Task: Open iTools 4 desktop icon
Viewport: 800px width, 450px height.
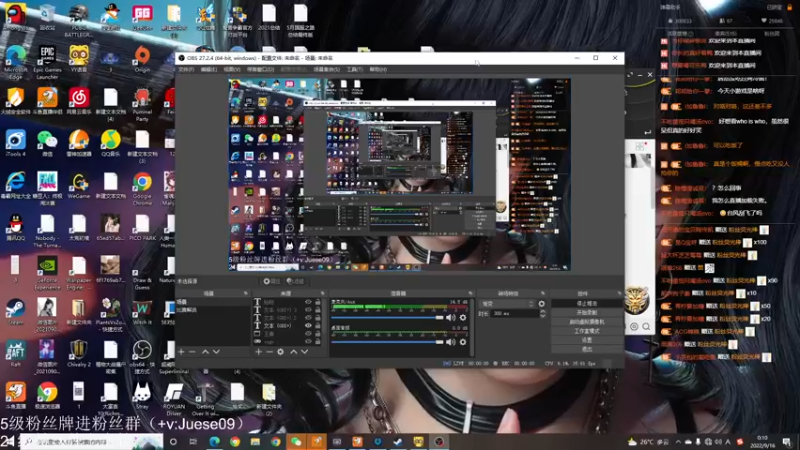Action: pos(15,143)
